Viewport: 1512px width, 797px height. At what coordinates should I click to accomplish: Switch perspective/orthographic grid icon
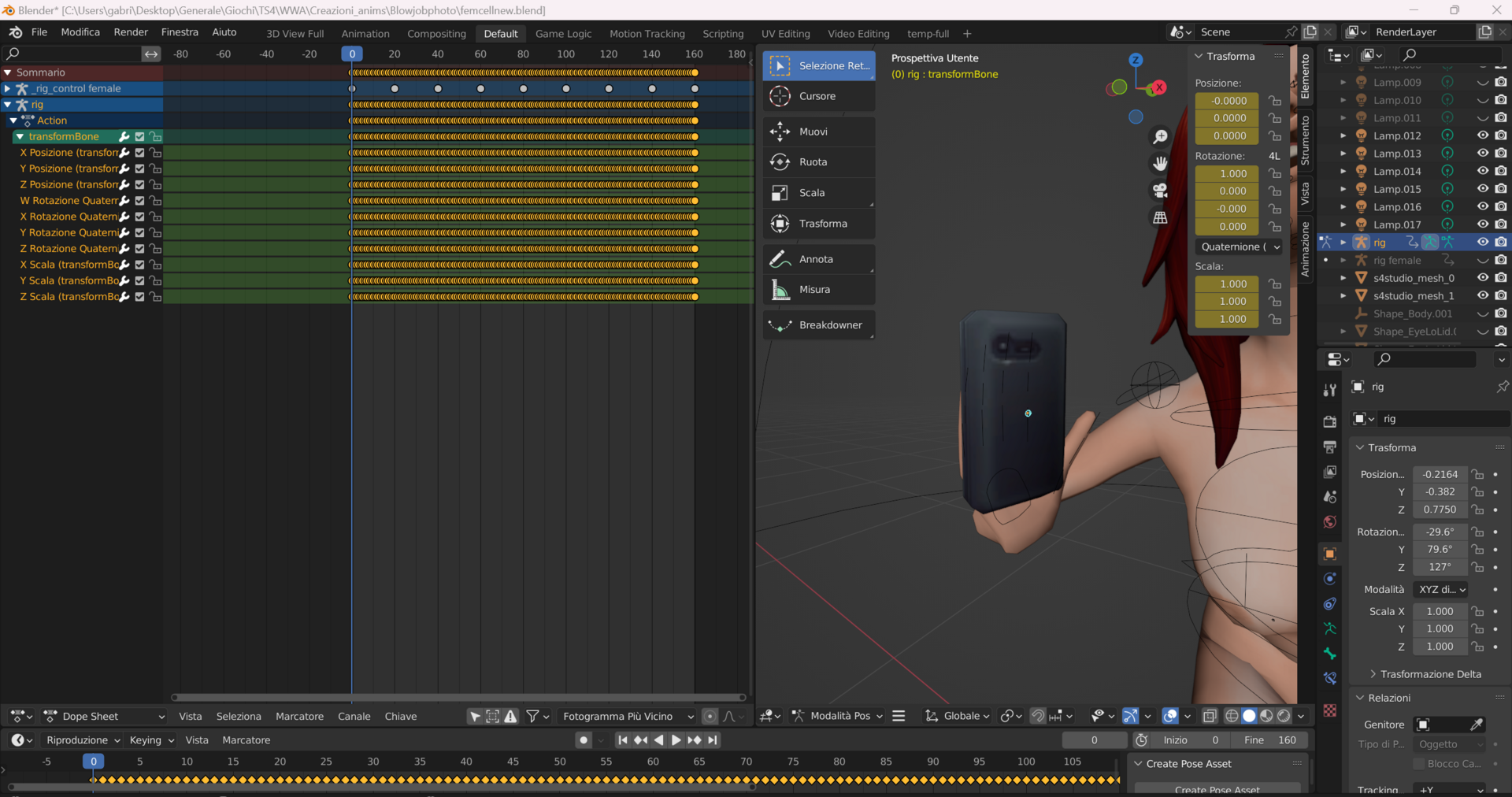[1160, 217]
